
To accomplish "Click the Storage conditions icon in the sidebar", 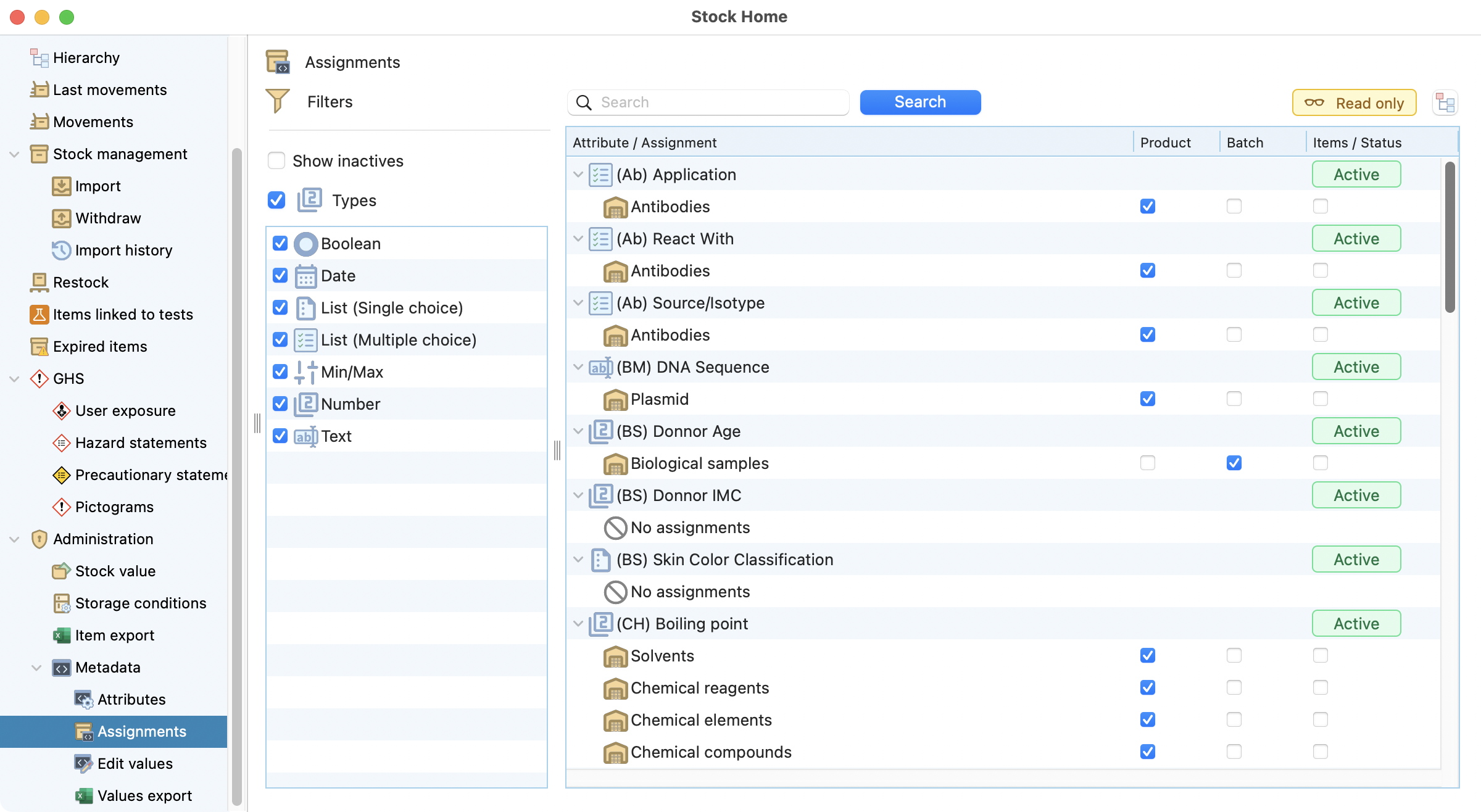I will pos(61,603).
